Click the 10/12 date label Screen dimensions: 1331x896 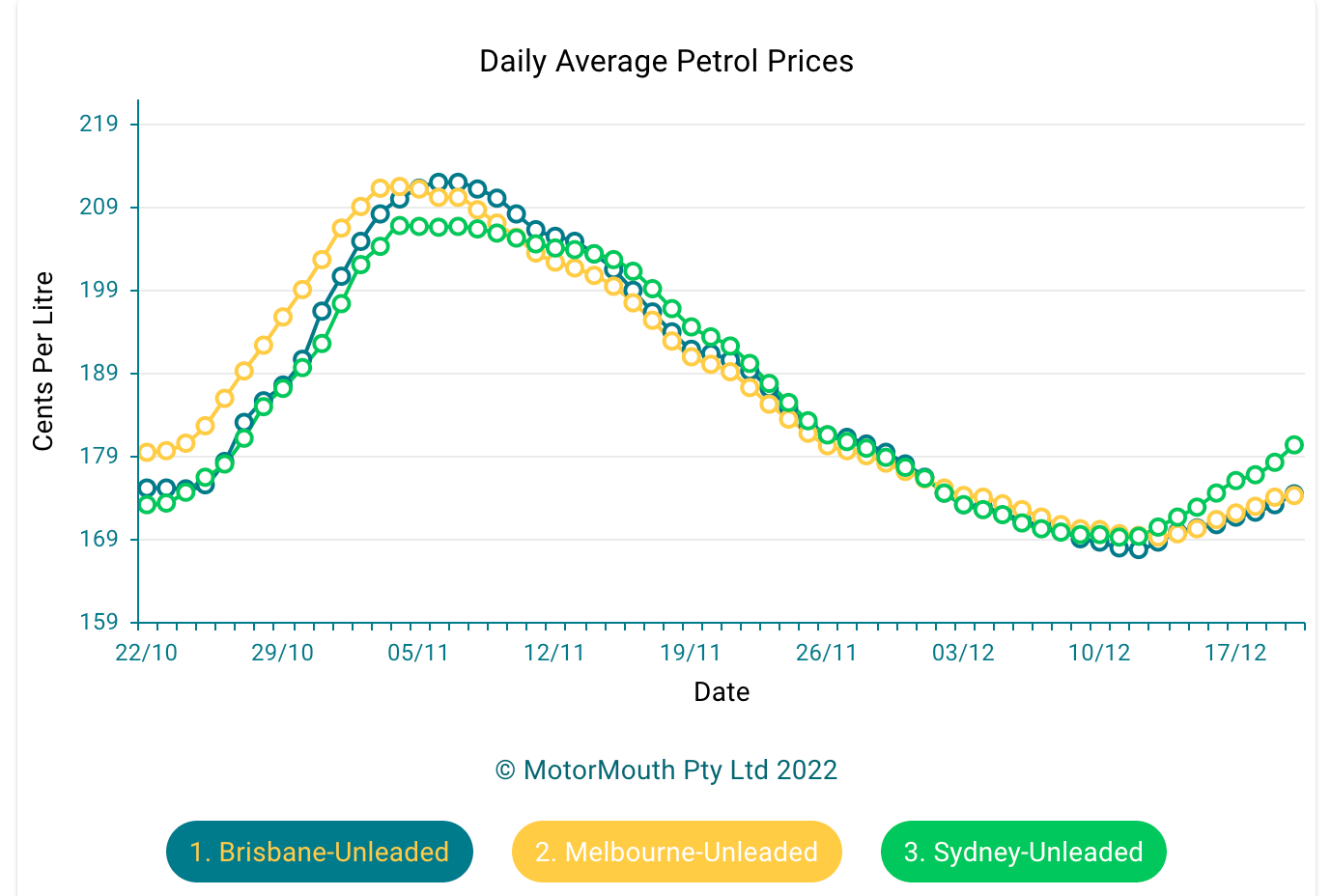pos(1099,653)
